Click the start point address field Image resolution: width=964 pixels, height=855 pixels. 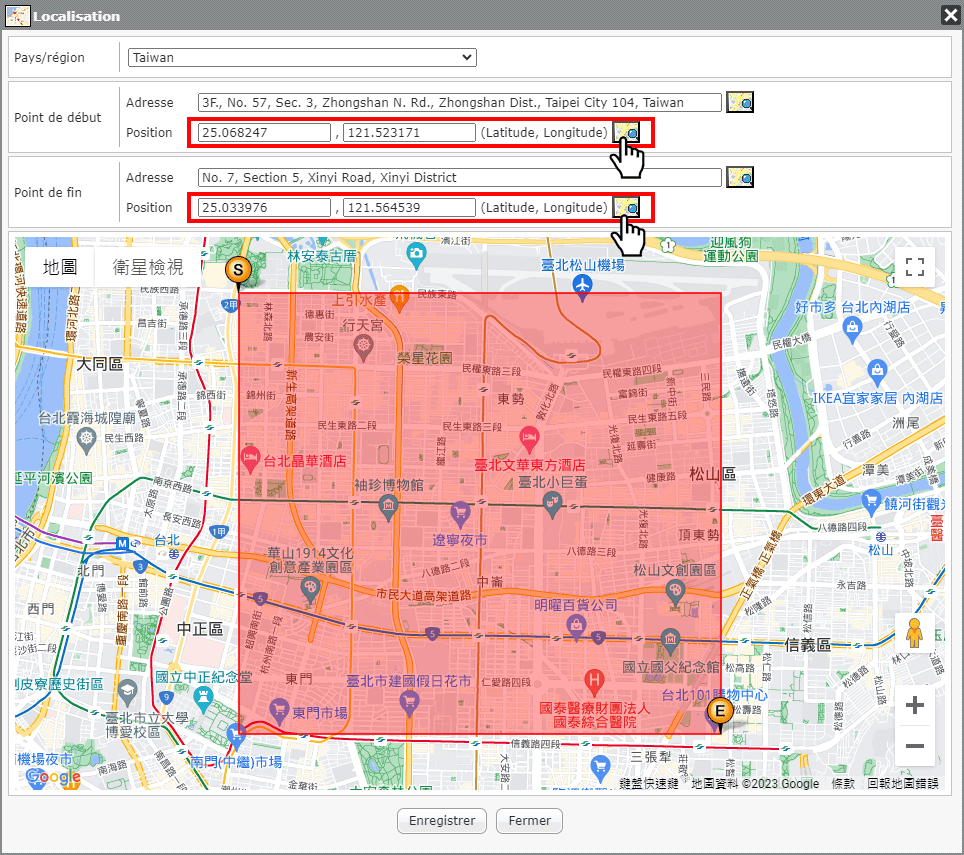459,102
